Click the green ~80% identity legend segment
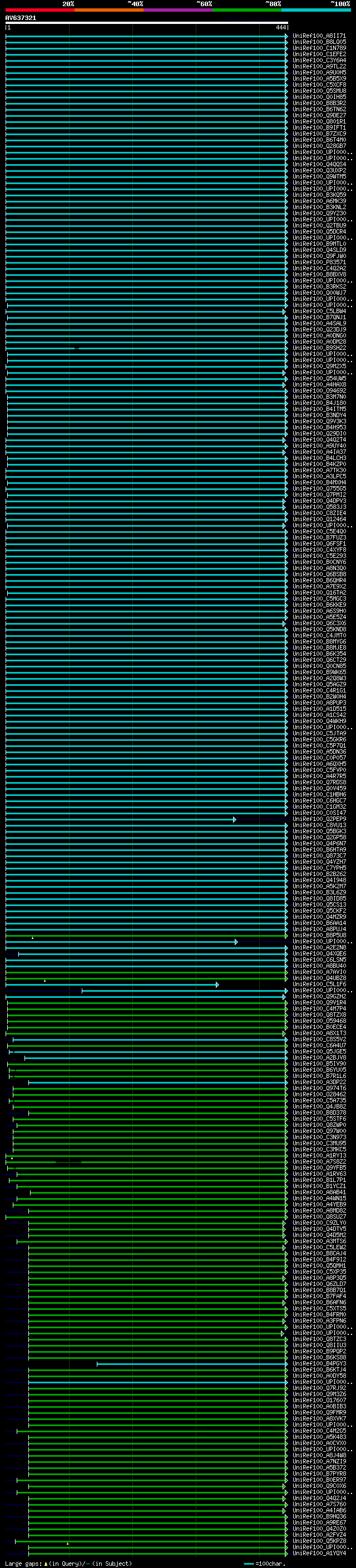The image size is (356, 1568). click(247, 11)
